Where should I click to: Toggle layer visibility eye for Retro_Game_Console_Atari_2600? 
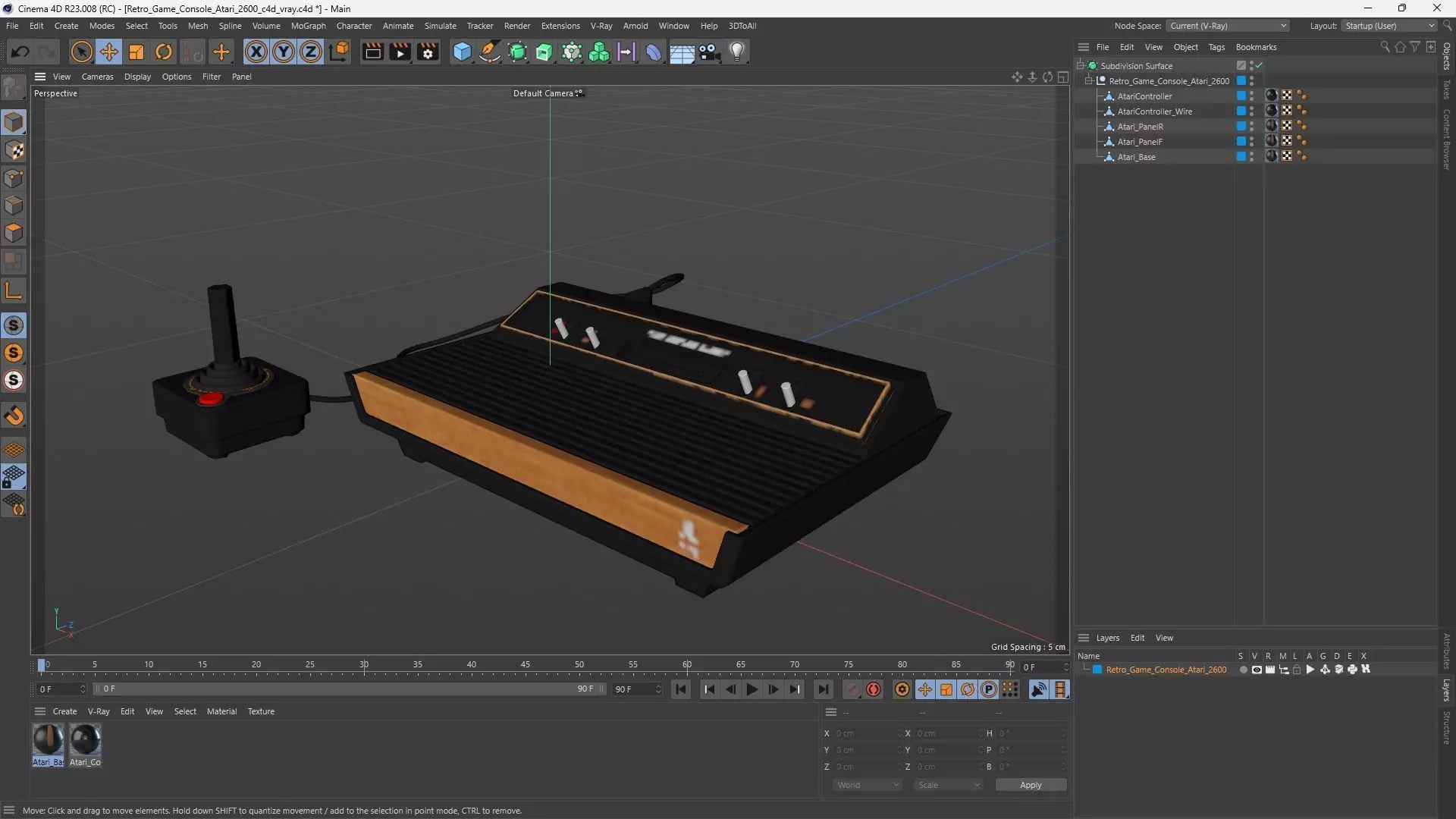[1257, 670]
